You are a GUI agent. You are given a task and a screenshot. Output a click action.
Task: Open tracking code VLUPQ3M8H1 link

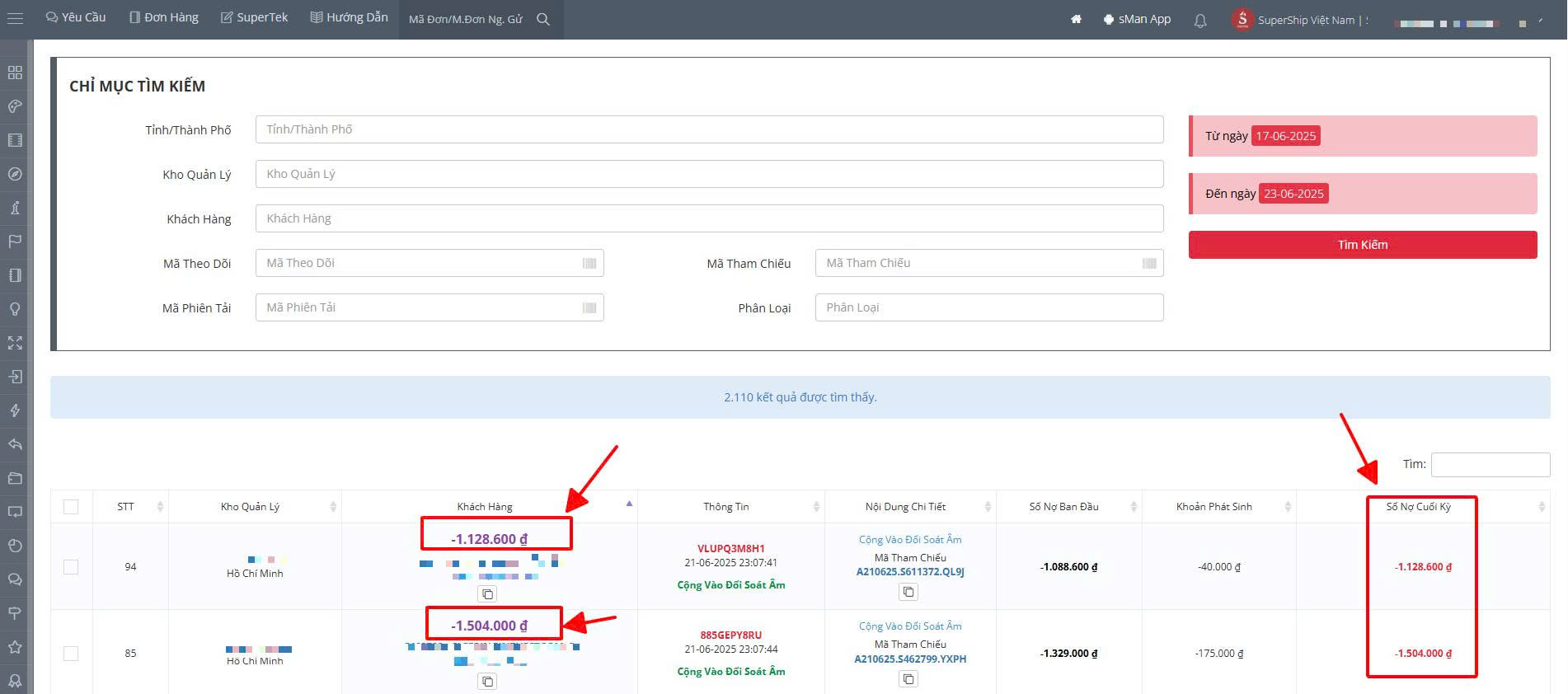click(x=731, y=548)
